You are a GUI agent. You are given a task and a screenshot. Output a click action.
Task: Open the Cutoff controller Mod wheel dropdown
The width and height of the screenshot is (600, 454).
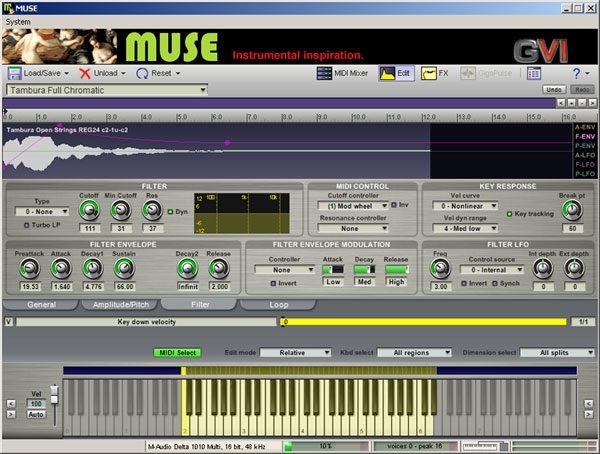(353, 206)
